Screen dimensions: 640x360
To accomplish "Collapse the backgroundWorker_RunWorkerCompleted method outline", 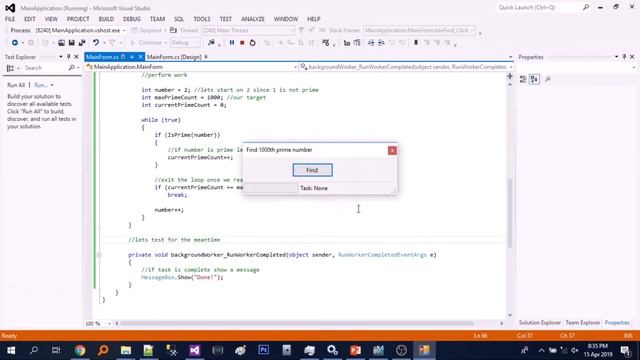I will [x=99, y=255].
